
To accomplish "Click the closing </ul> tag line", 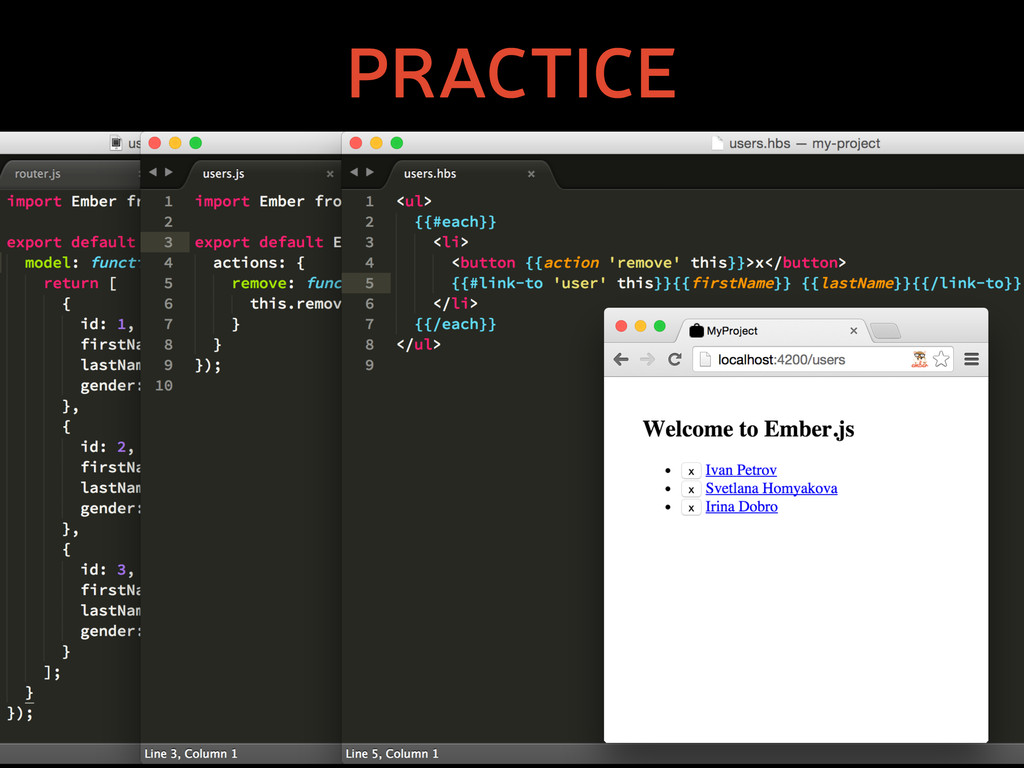I will tap(419, 344).
